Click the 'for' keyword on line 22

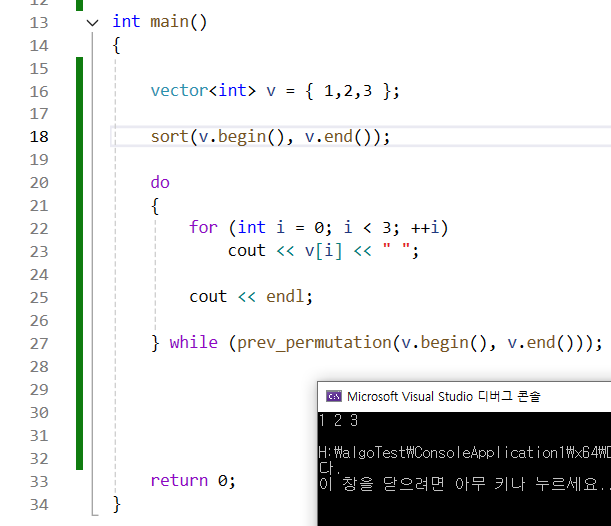[203, 228]
